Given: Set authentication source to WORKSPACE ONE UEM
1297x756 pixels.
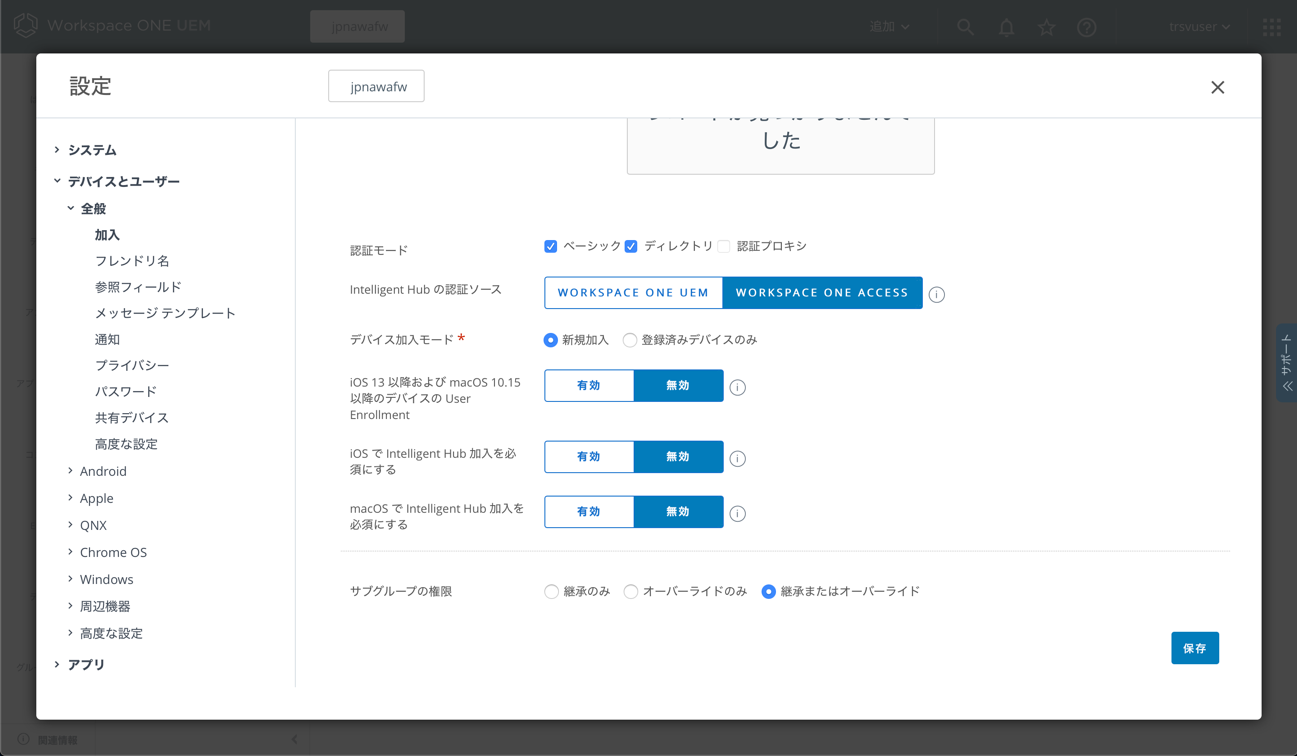Looking at the screenshot, I should [x=633, y=293].
